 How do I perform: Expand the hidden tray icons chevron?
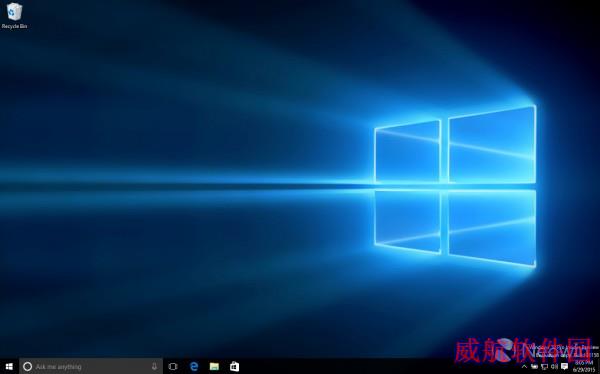coord(525,367)
